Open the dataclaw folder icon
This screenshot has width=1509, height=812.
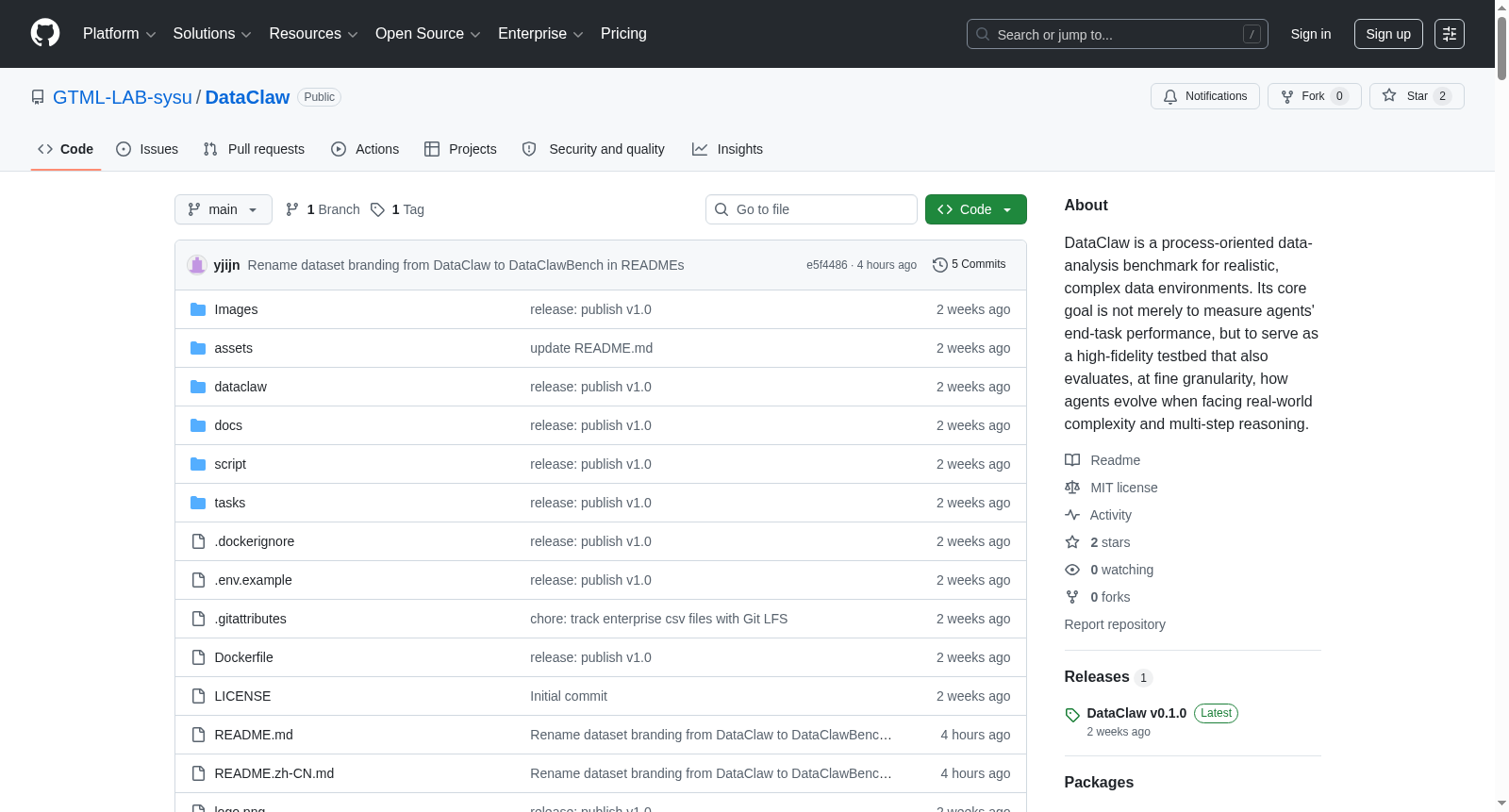coord(198,387)
